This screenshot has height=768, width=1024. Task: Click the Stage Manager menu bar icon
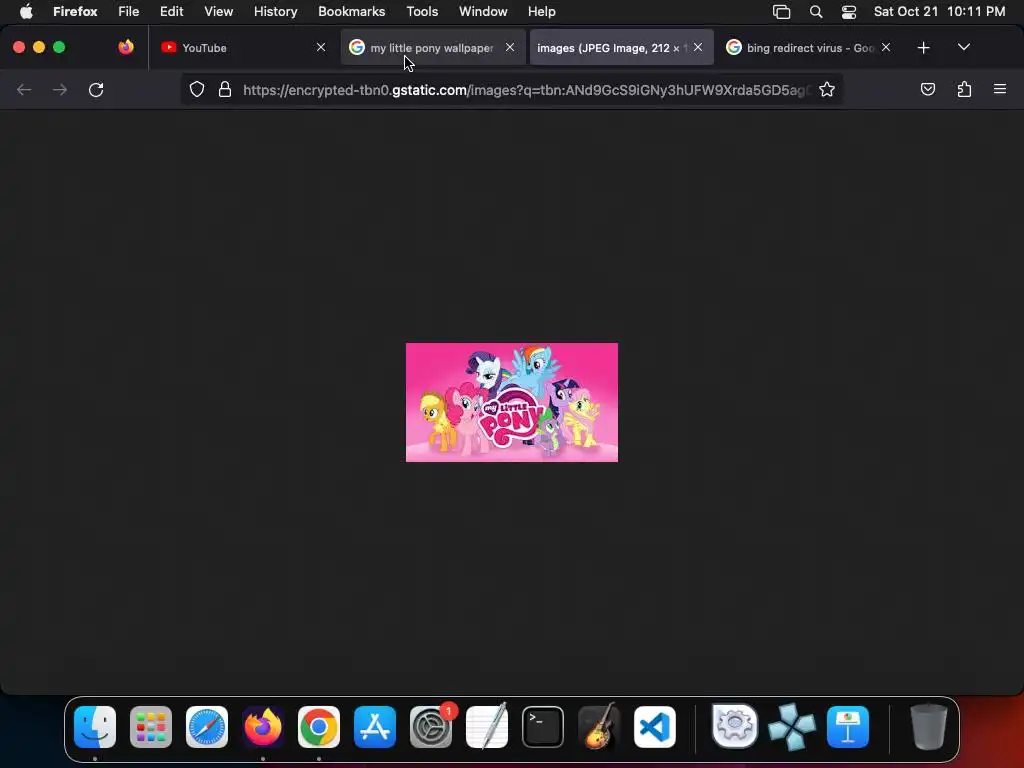click(x=781, y=12)
